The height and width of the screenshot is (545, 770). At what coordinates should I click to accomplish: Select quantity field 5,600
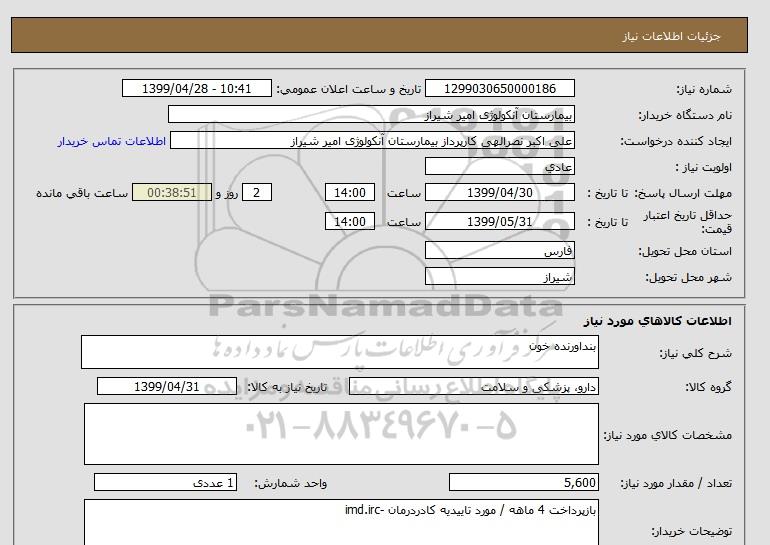point(523,483)
